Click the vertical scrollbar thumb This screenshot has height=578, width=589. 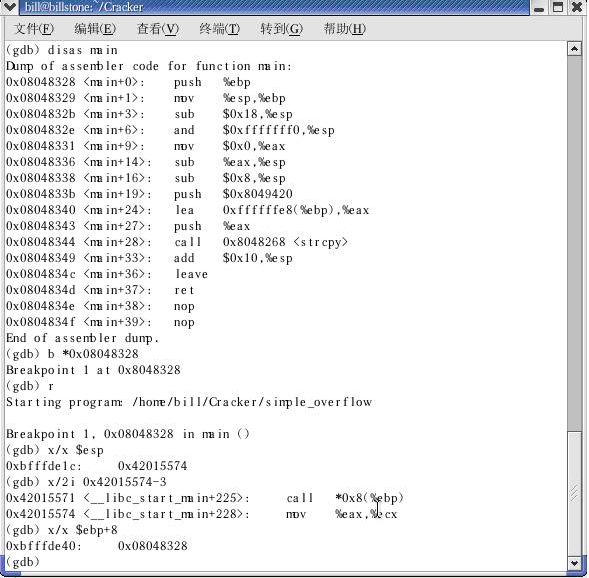point(574,493)
